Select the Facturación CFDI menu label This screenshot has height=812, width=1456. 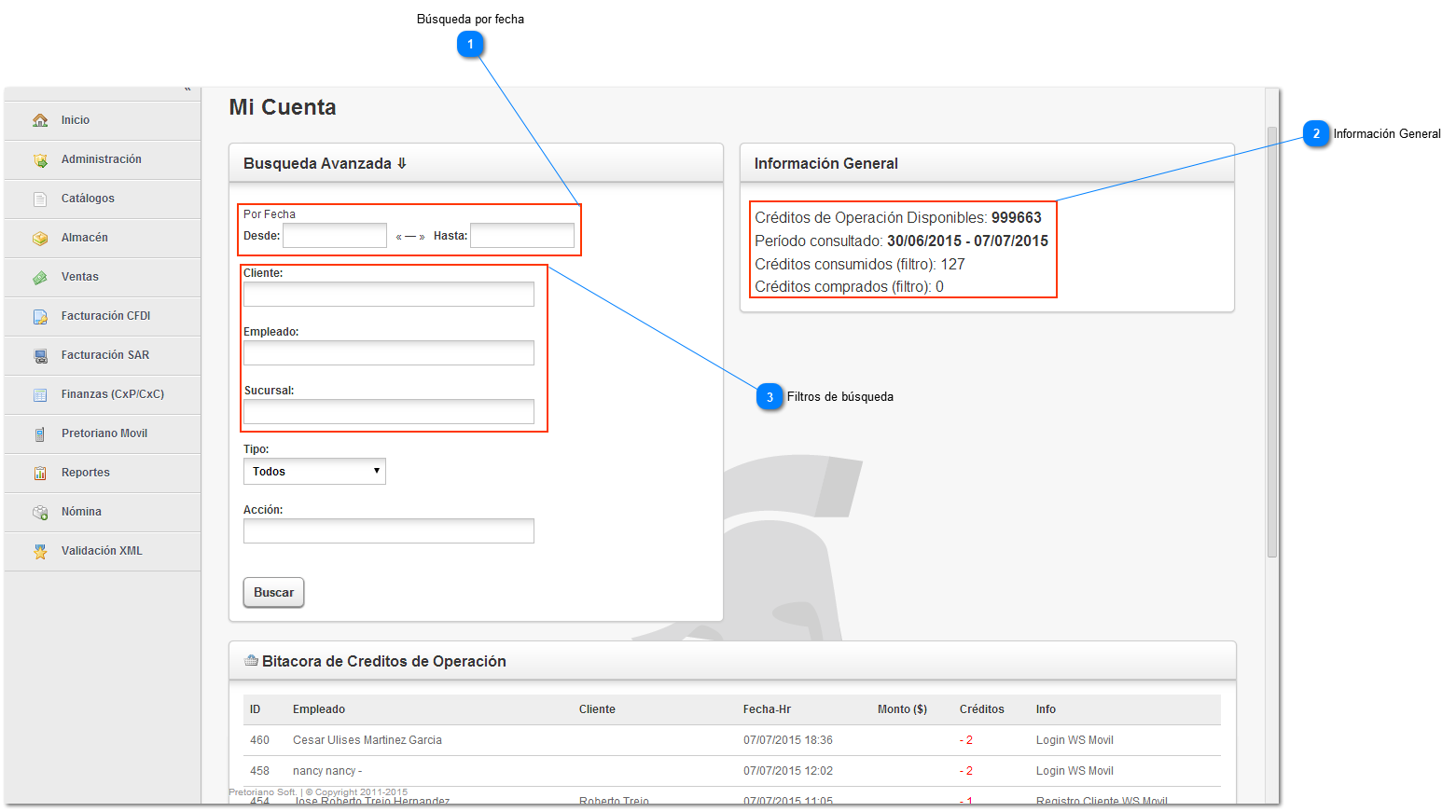(x=106, y=316)
